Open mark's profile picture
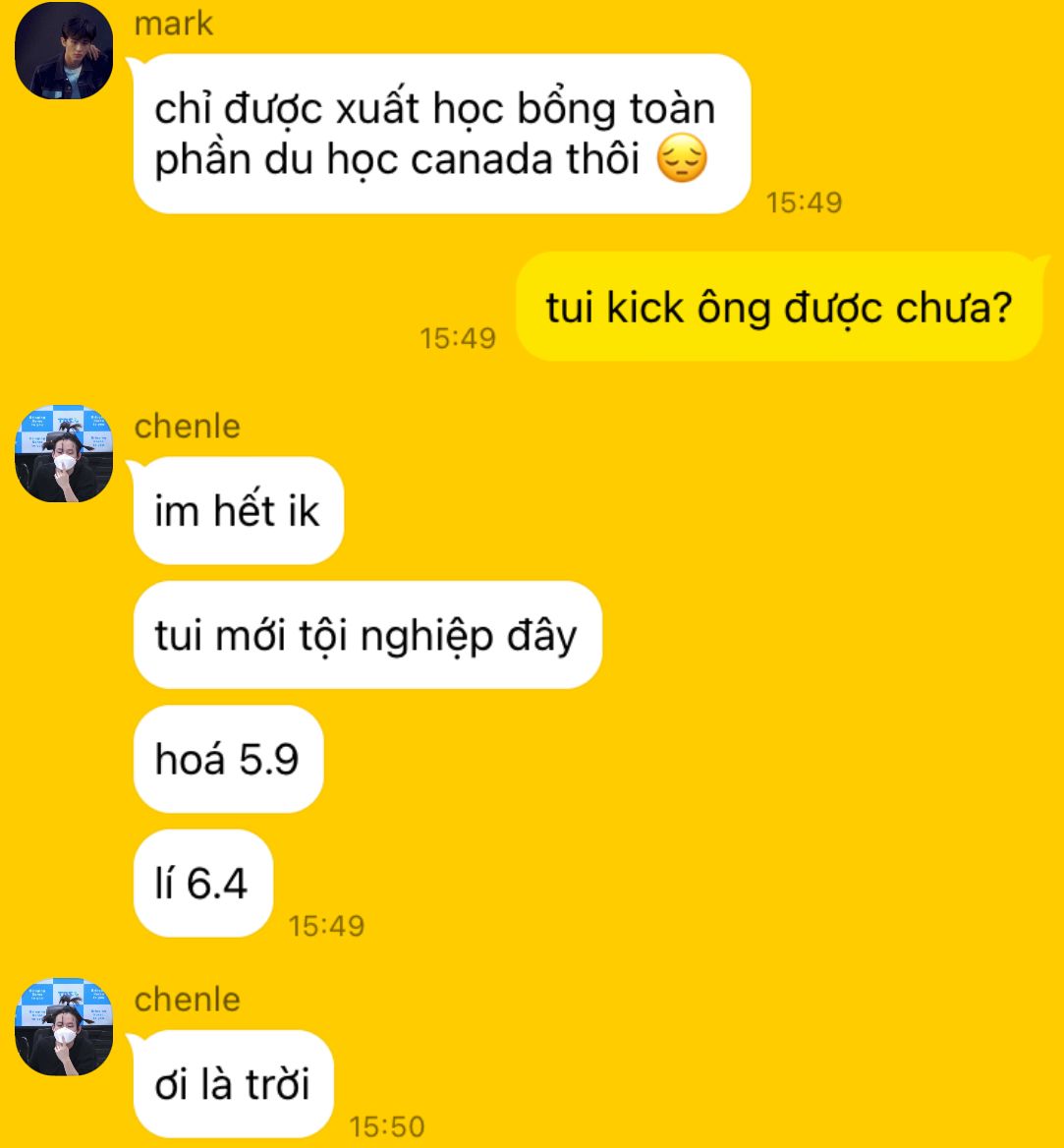Screen dimensions: 1064x1148 64,50
